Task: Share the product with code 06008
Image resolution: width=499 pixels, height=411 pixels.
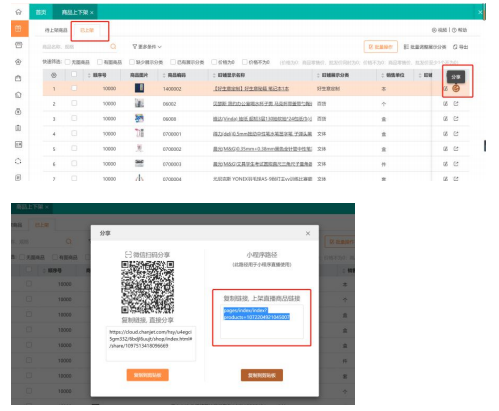Action: (x=456, y=119)
